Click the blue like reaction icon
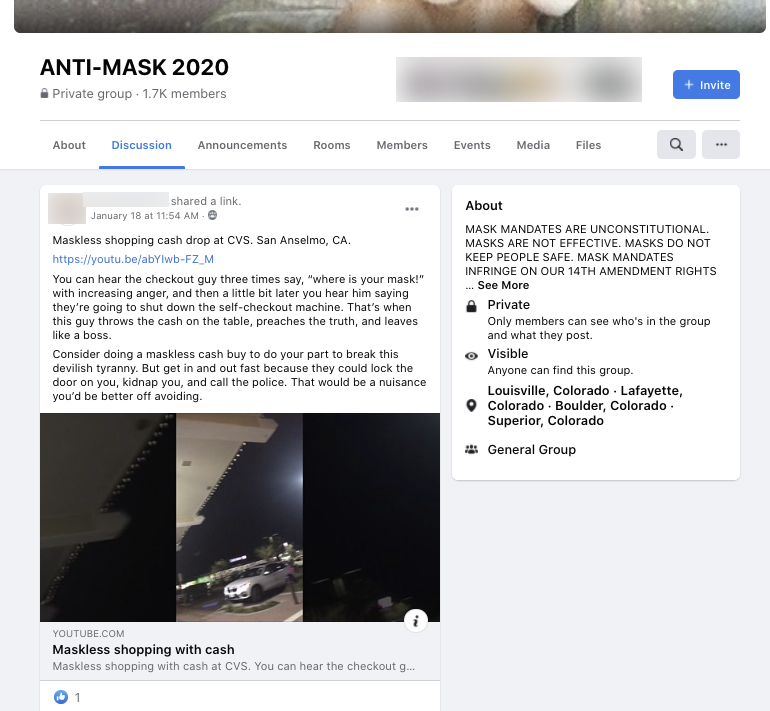 (61, 697)
